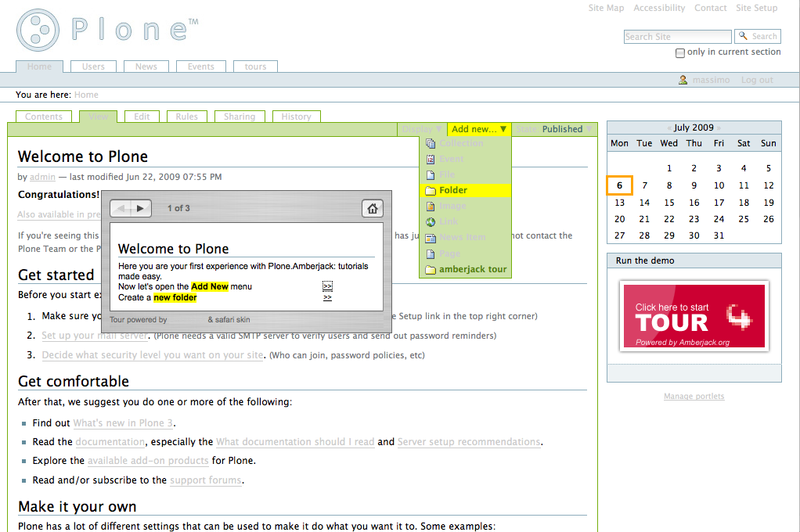Click the Click here to start TOUR banner
800x532 pixels.
point(694,316)
